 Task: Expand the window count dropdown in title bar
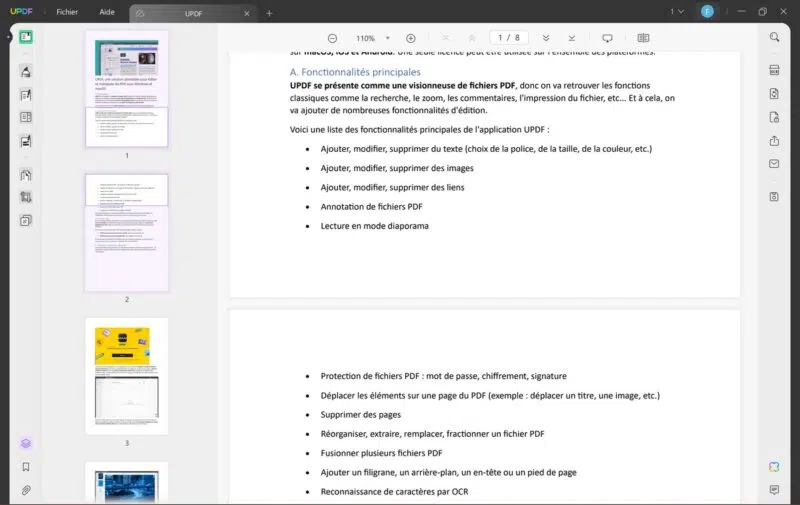pyautogui.click(x=676, y=12)
